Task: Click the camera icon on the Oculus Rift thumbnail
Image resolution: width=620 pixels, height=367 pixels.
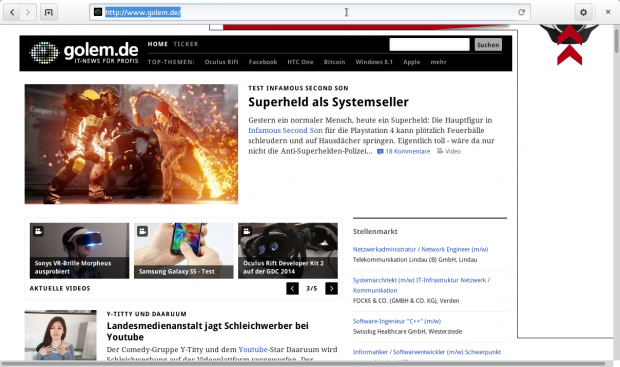Action: (x=247, y=231)
